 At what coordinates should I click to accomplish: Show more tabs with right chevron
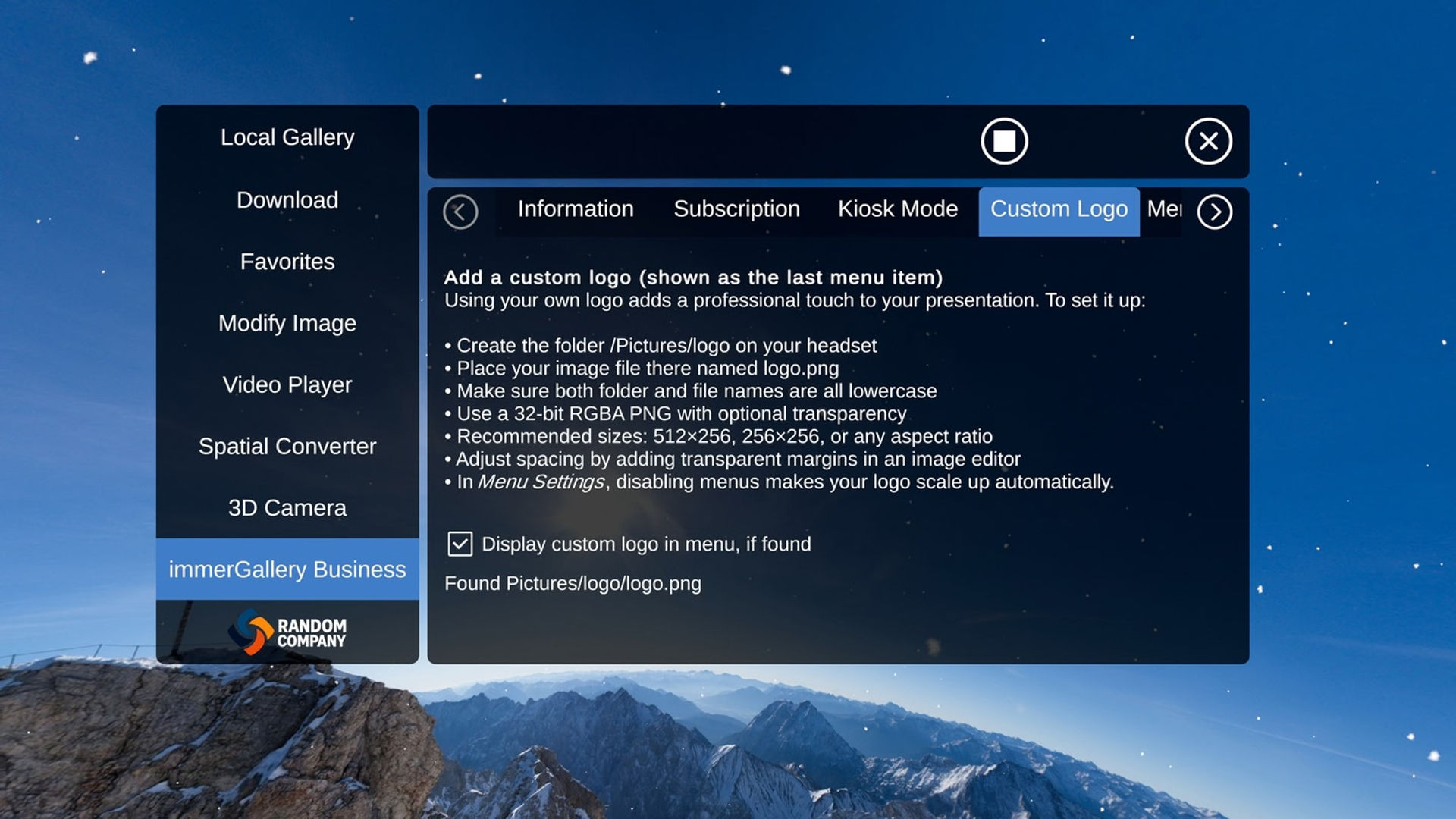click(1215, 212)
